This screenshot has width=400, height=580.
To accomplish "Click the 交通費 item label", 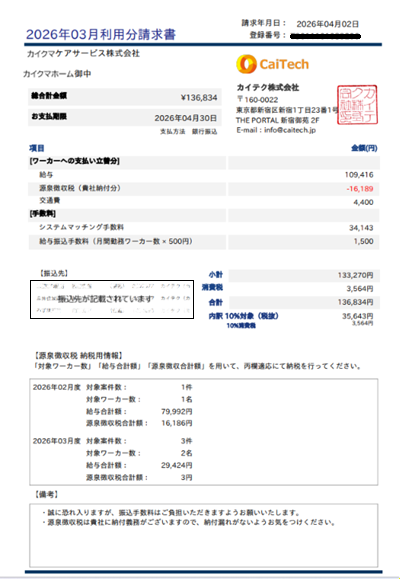I will click(x=50, y=201).
